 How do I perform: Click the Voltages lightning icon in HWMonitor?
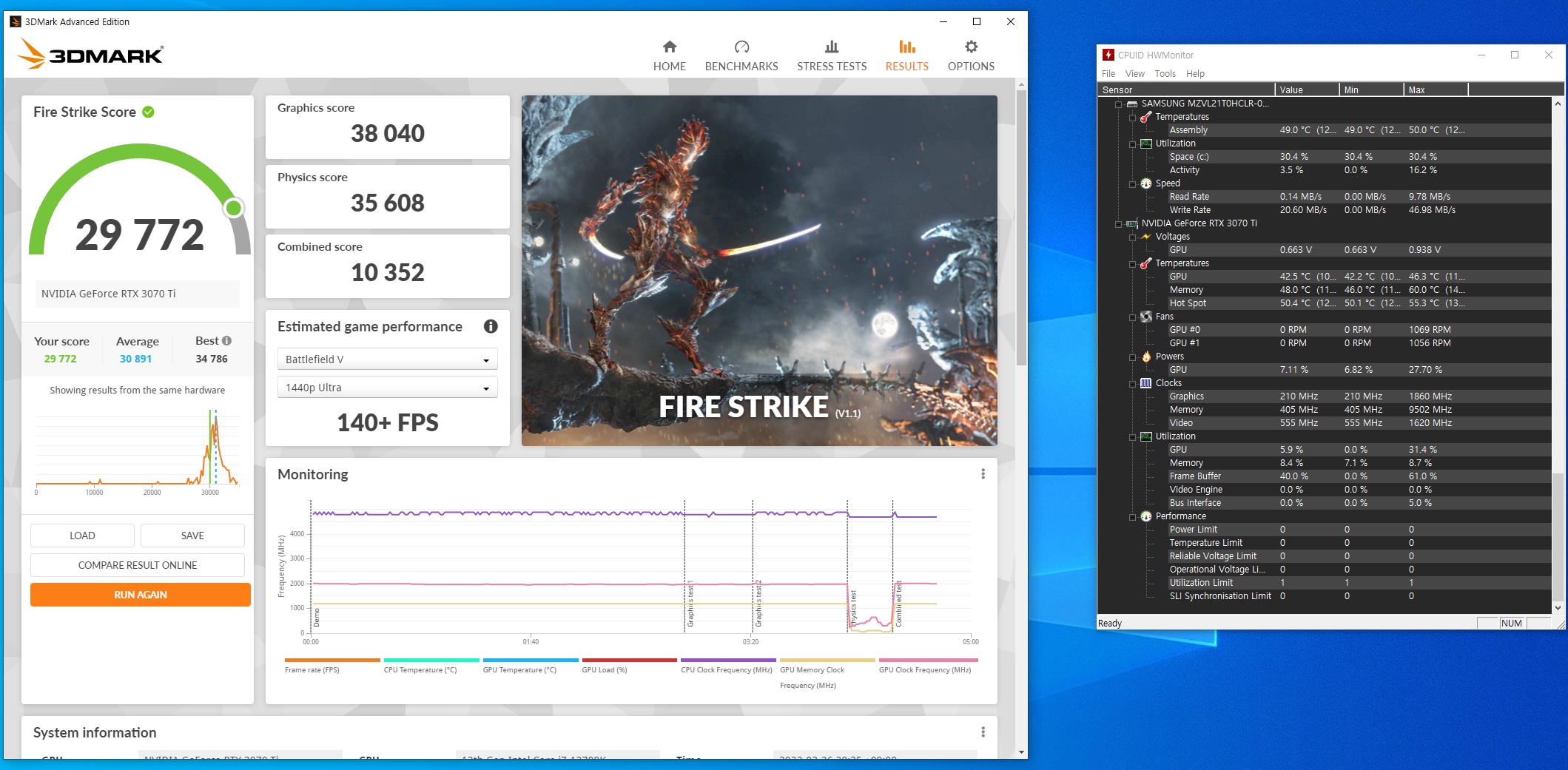pyautogui.click(x=1146, y=237)
